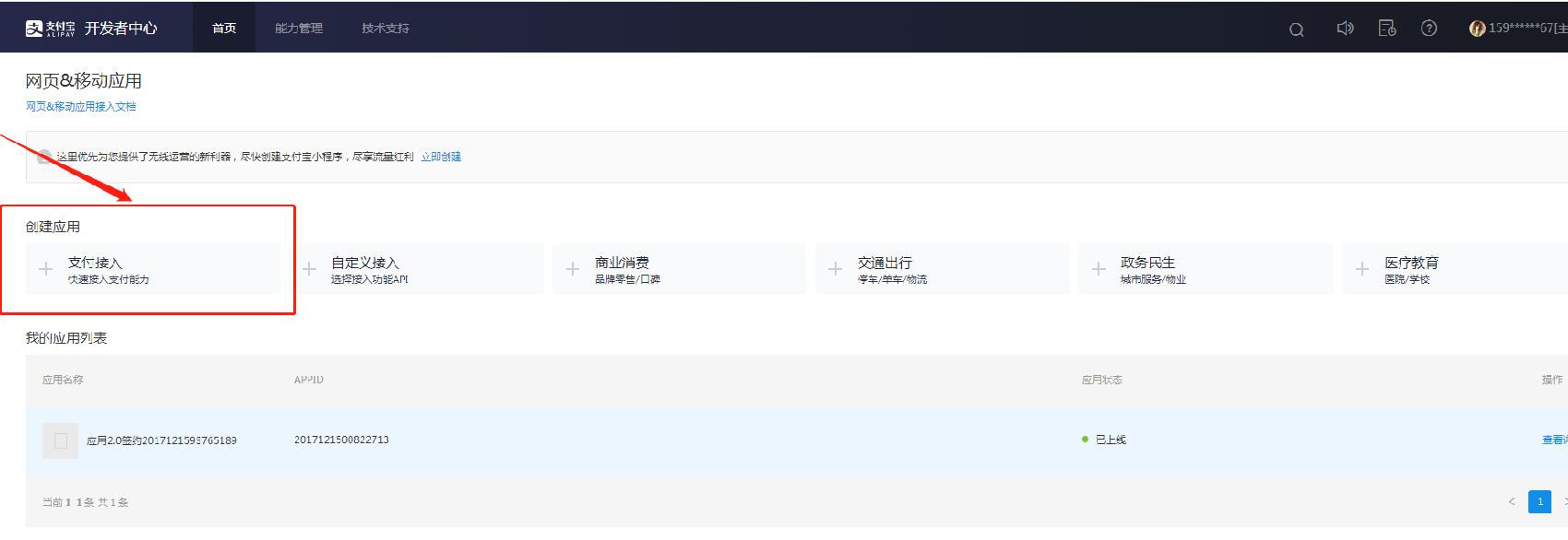Image resolution: width=1568 pixels, height=540 pixels.
Task: Click plus icon for 商业消费
Action: click(x=573, y=269)
